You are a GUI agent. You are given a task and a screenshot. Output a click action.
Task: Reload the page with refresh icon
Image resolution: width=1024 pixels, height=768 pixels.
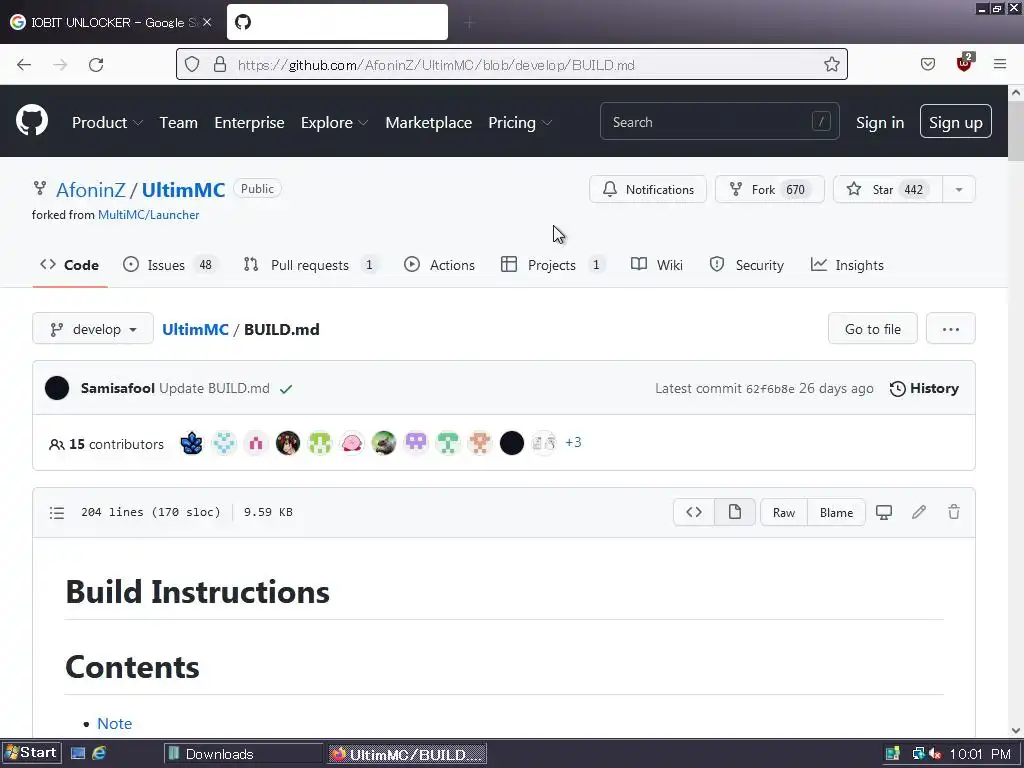(x=96, y=65)
